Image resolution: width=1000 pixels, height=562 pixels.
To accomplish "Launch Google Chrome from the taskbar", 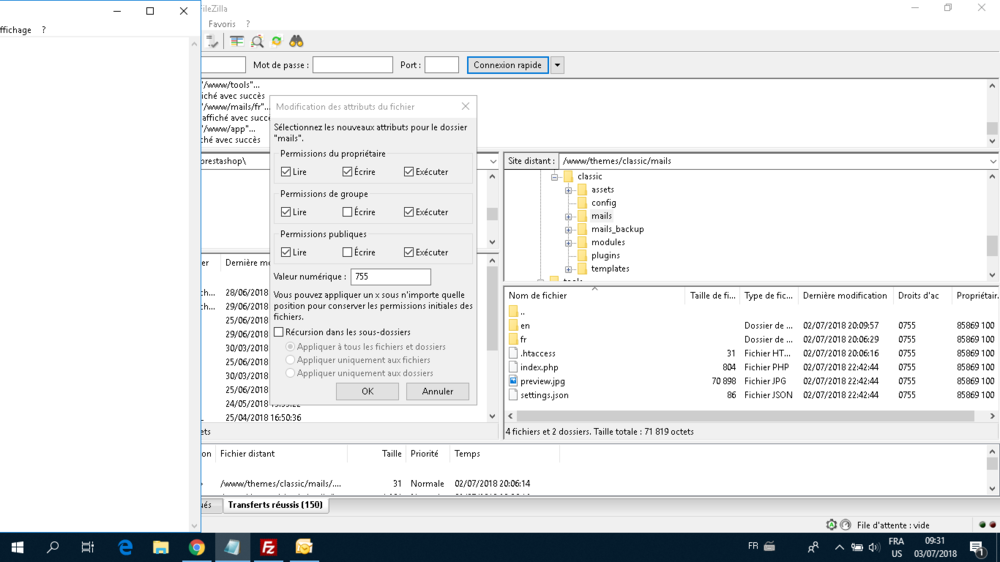I will 197,547.
